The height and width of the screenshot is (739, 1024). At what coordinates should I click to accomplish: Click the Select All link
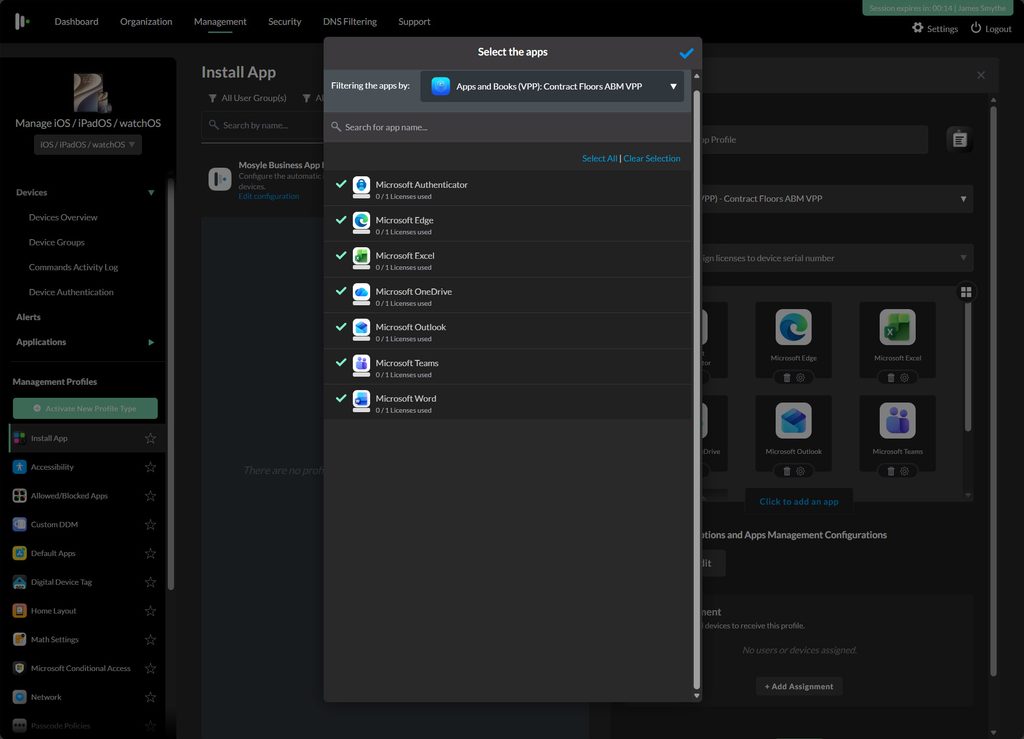(600, 159)
